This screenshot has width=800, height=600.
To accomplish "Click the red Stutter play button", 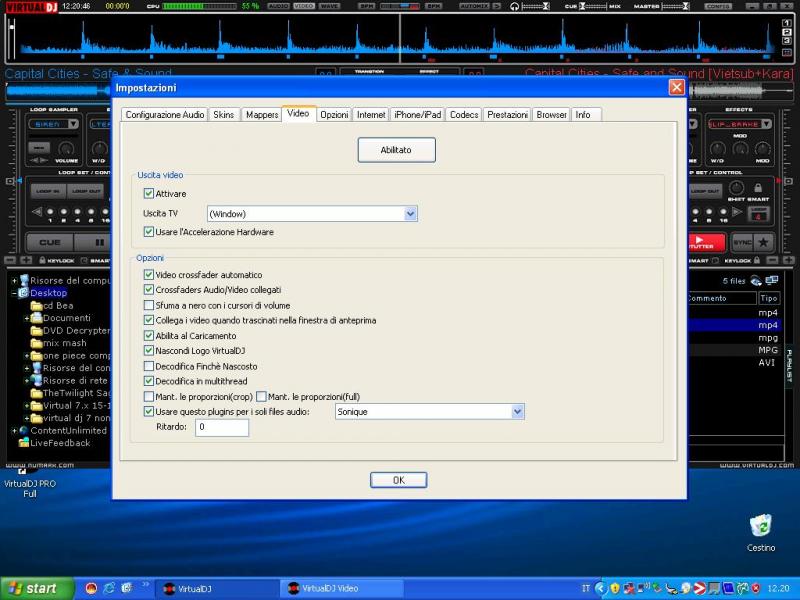I will point(706,242).
